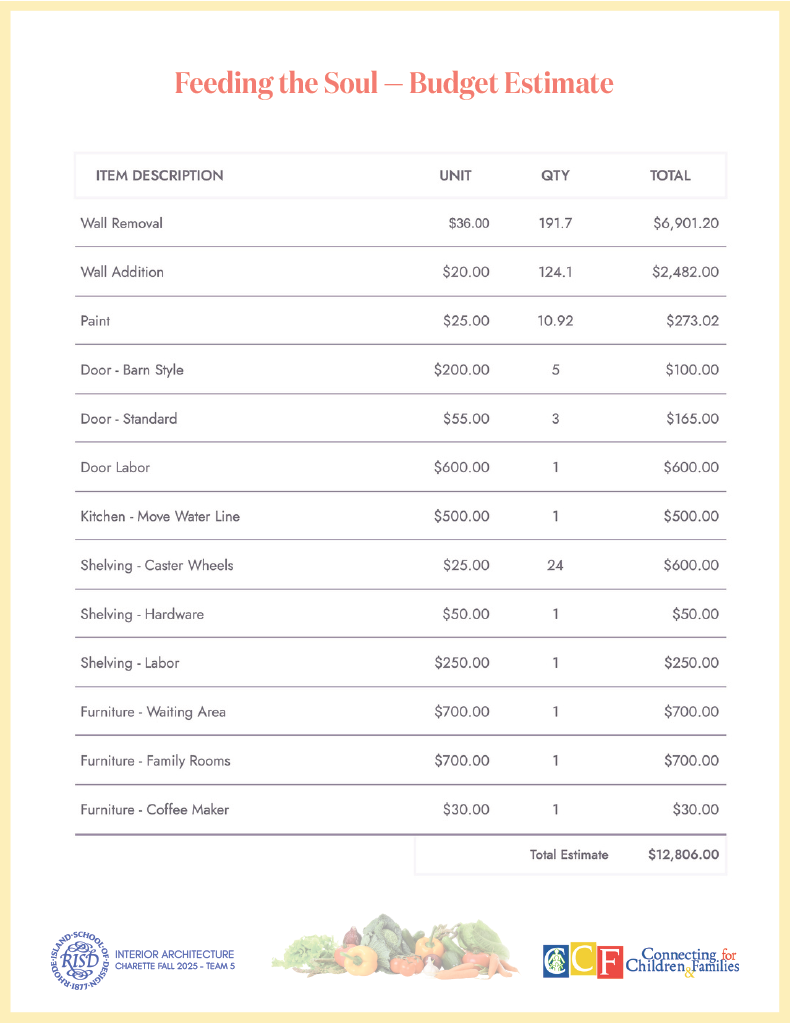
Task: Click the Furniture - Coffee Maker item
Action: [154, 810]
